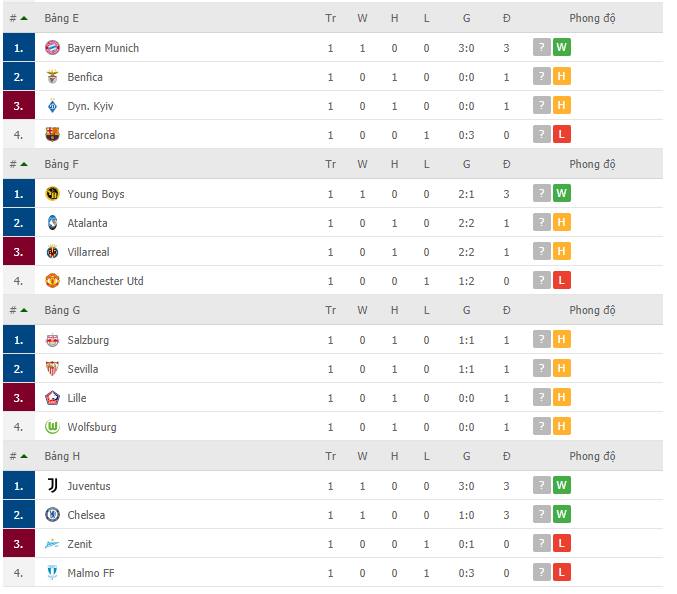Click the Manchester Utd crest icon
Image resolution: width=677 pixels, height=594 pixels.
coord(53,281)
